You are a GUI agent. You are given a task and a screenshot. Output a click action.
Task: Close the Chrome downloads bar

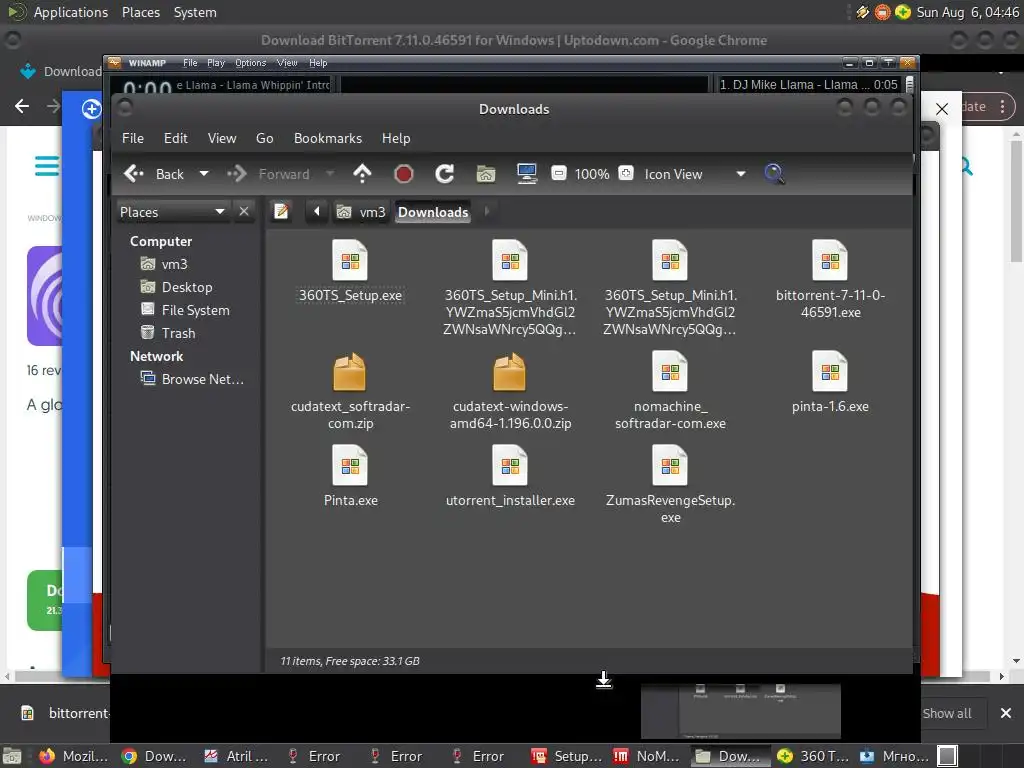click(1006, 713)
